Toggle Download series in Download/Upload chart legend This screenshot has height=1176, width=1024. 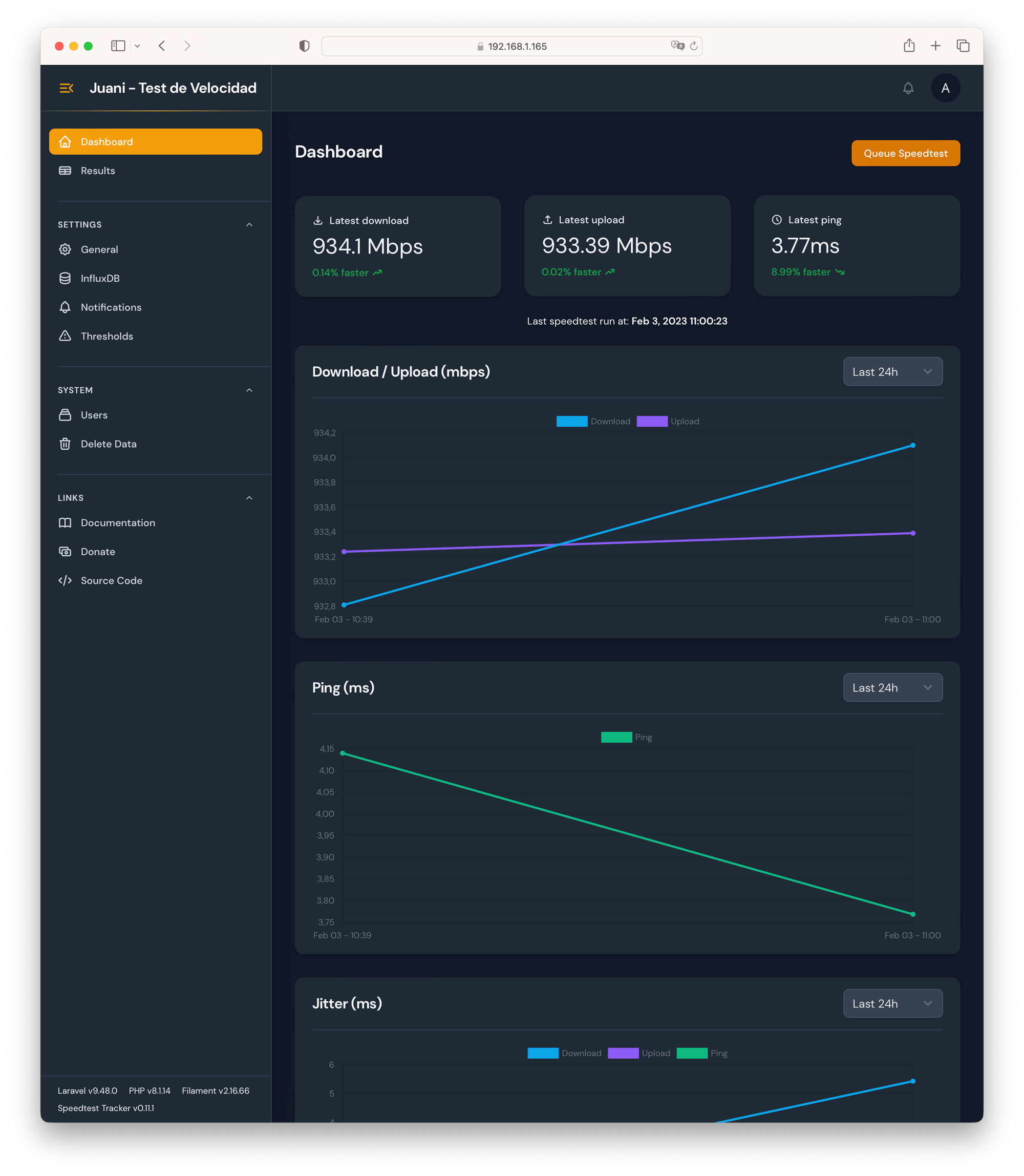tap(593, 422)
